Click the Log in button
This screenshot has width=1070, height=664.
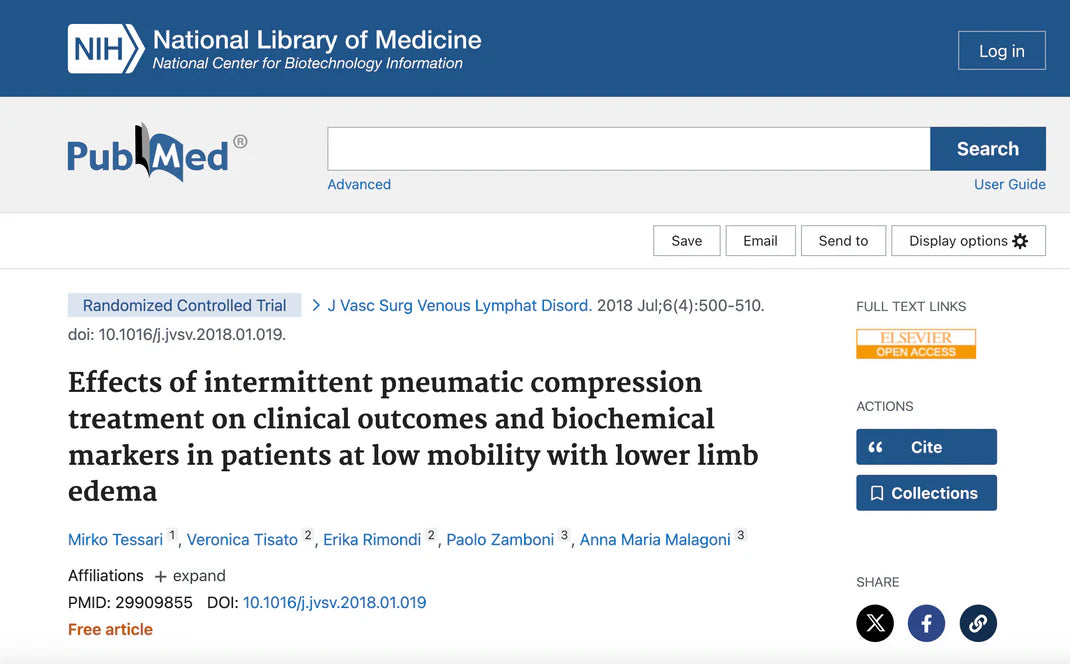(1001, 51)
